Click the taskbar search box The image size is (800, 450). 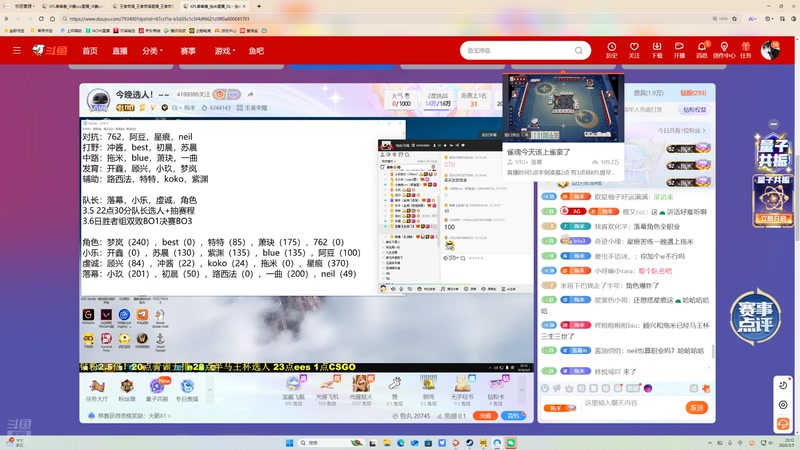(332, 443)
